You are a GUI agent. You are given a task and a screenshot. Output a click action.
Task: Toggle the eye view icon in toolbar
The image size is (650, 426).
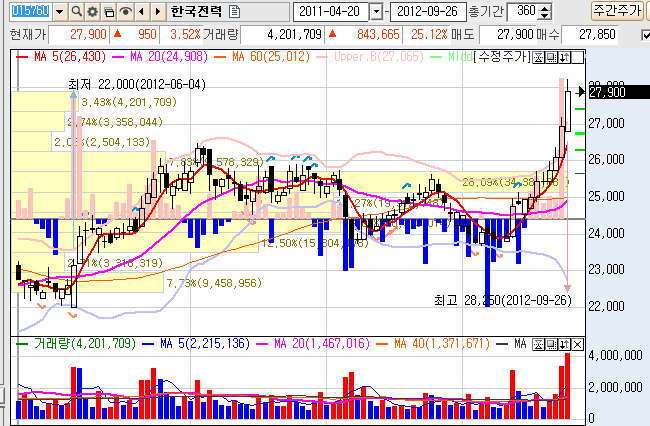click(125, 12)
